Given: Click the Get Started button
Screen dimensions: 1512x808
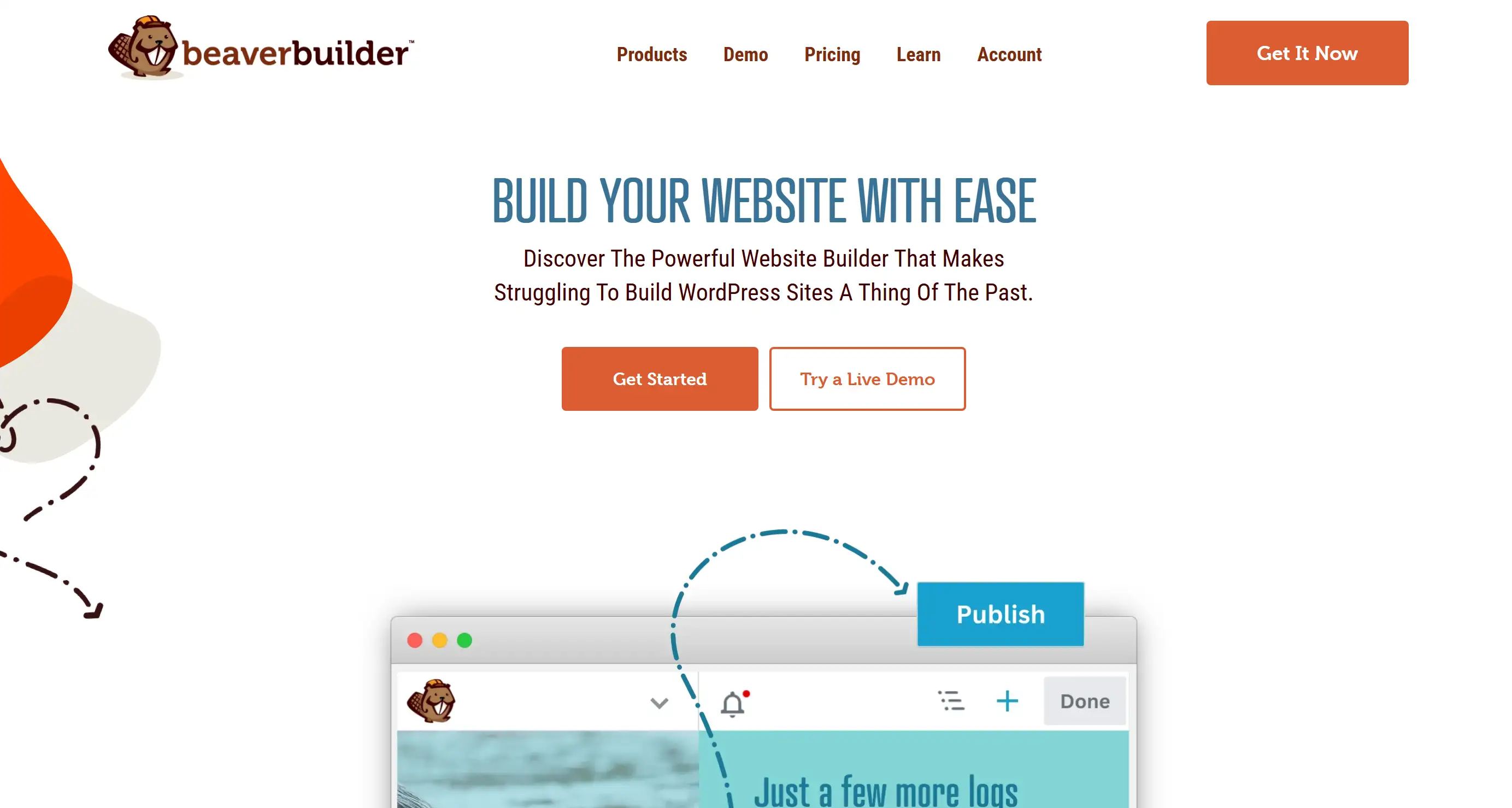Looking at the screenshot, I should 660,379.
